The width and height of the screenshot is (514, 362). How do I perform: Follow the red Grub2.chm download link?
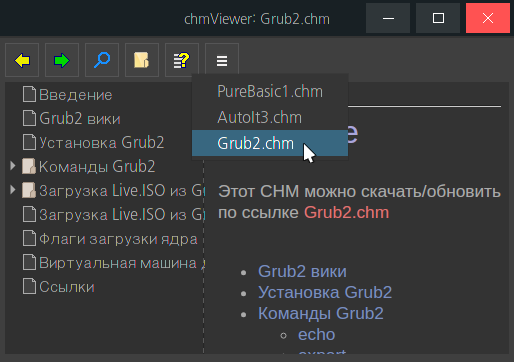[346, 212]
